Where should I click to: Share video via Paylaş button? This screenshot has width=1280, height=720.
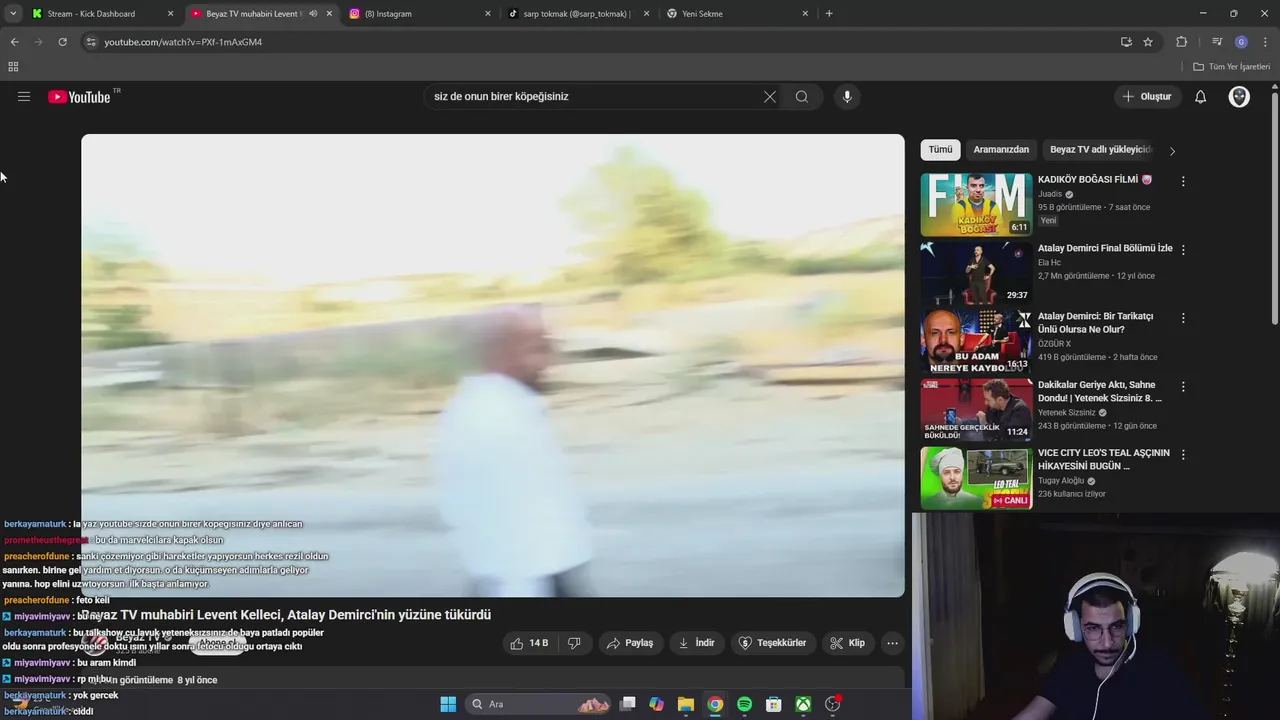coord(629,643)
